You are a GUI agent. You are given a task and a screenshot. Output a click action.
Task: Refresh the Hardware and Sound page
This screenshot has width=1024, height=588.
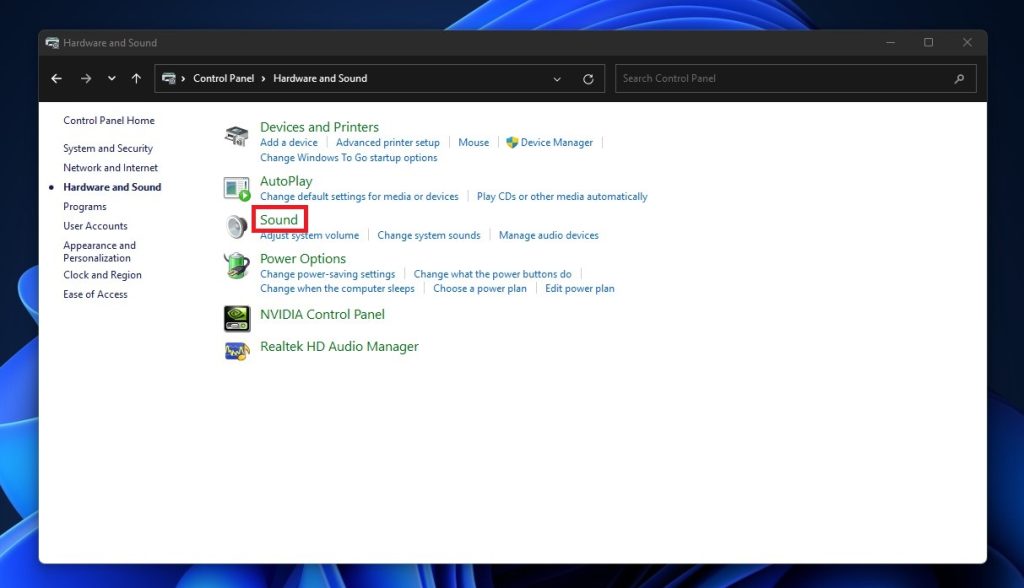click(588, 79)
